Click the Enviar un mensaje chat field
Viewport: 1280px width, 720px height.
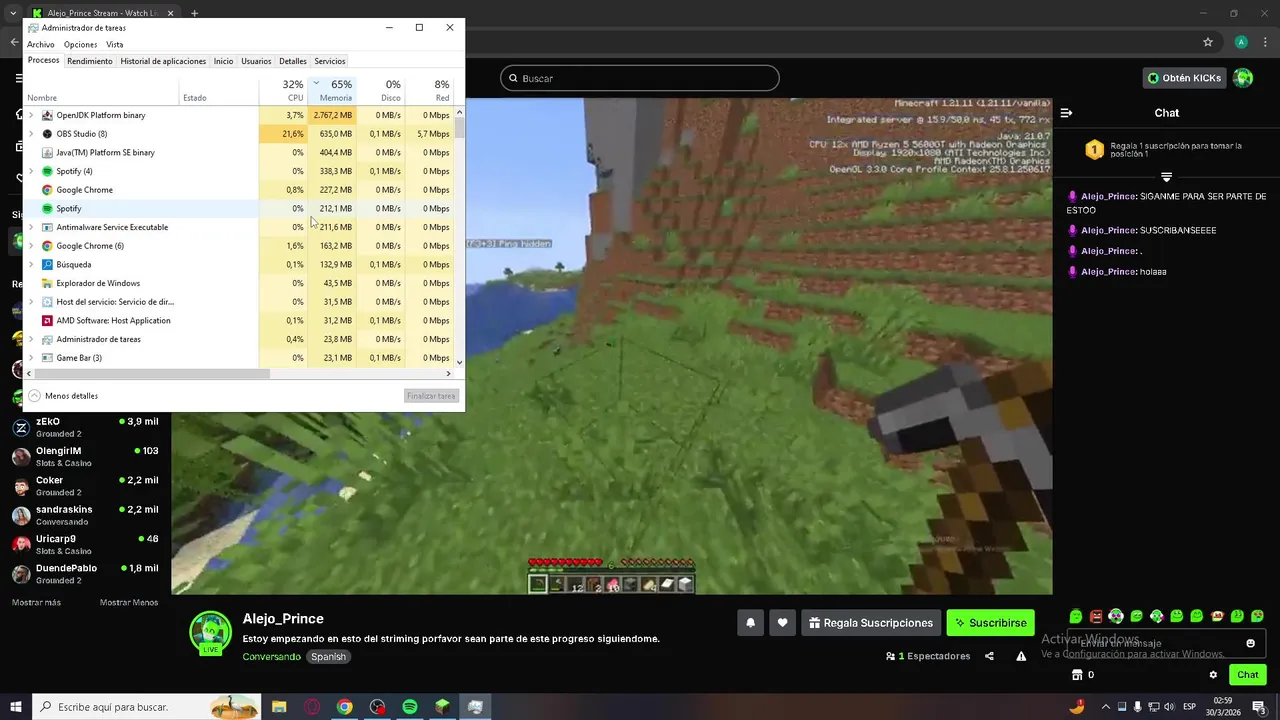(x=1166, y=643)
